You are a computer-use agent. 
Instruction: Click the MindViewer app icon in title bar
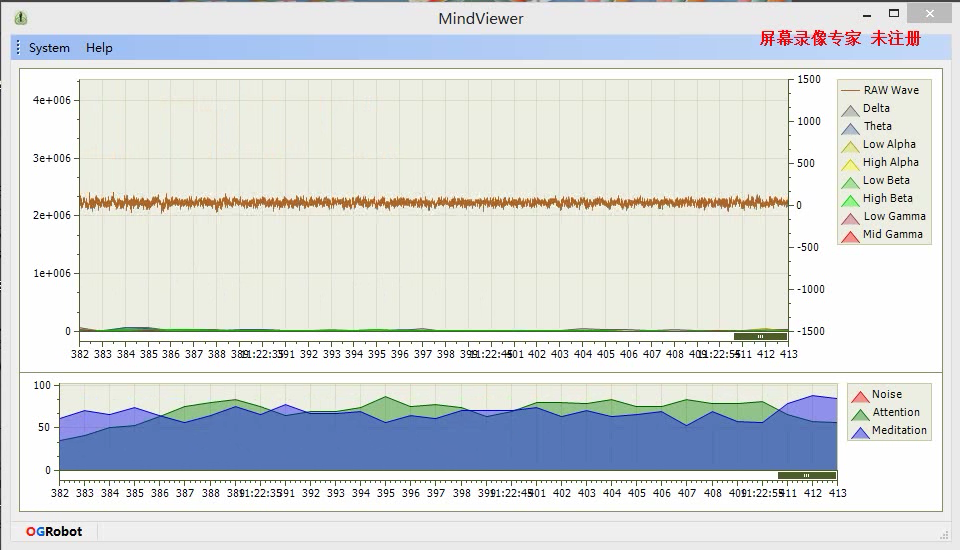[21, 18]
